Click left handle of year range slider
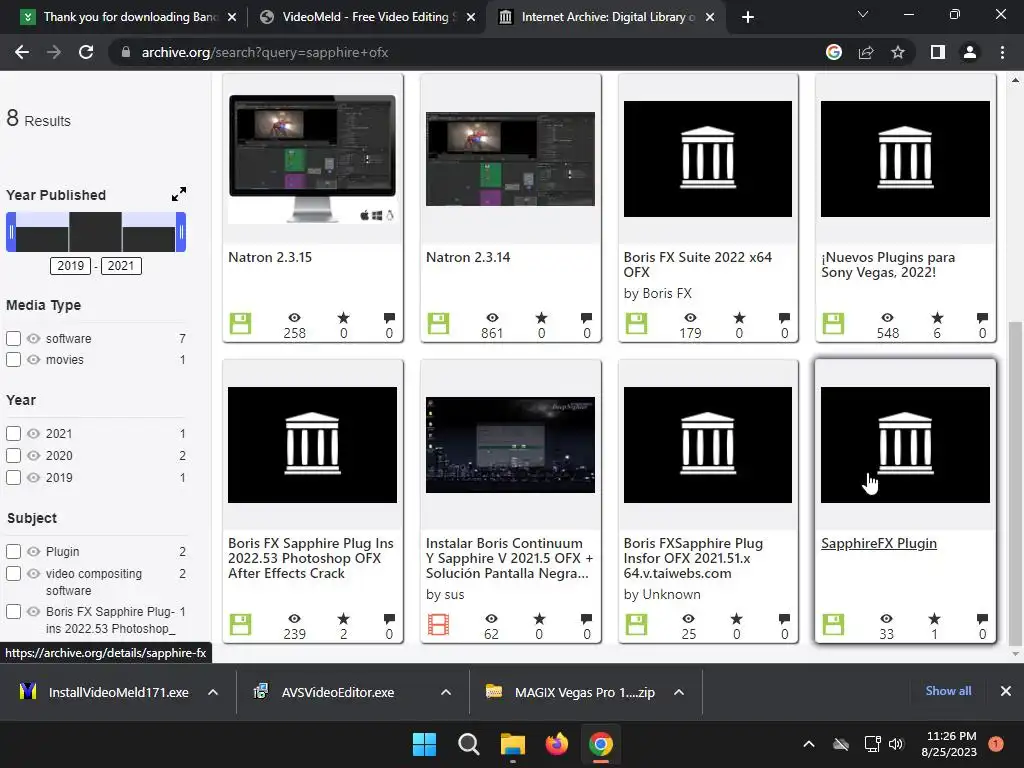1024x768 pixels. point(11,232)
